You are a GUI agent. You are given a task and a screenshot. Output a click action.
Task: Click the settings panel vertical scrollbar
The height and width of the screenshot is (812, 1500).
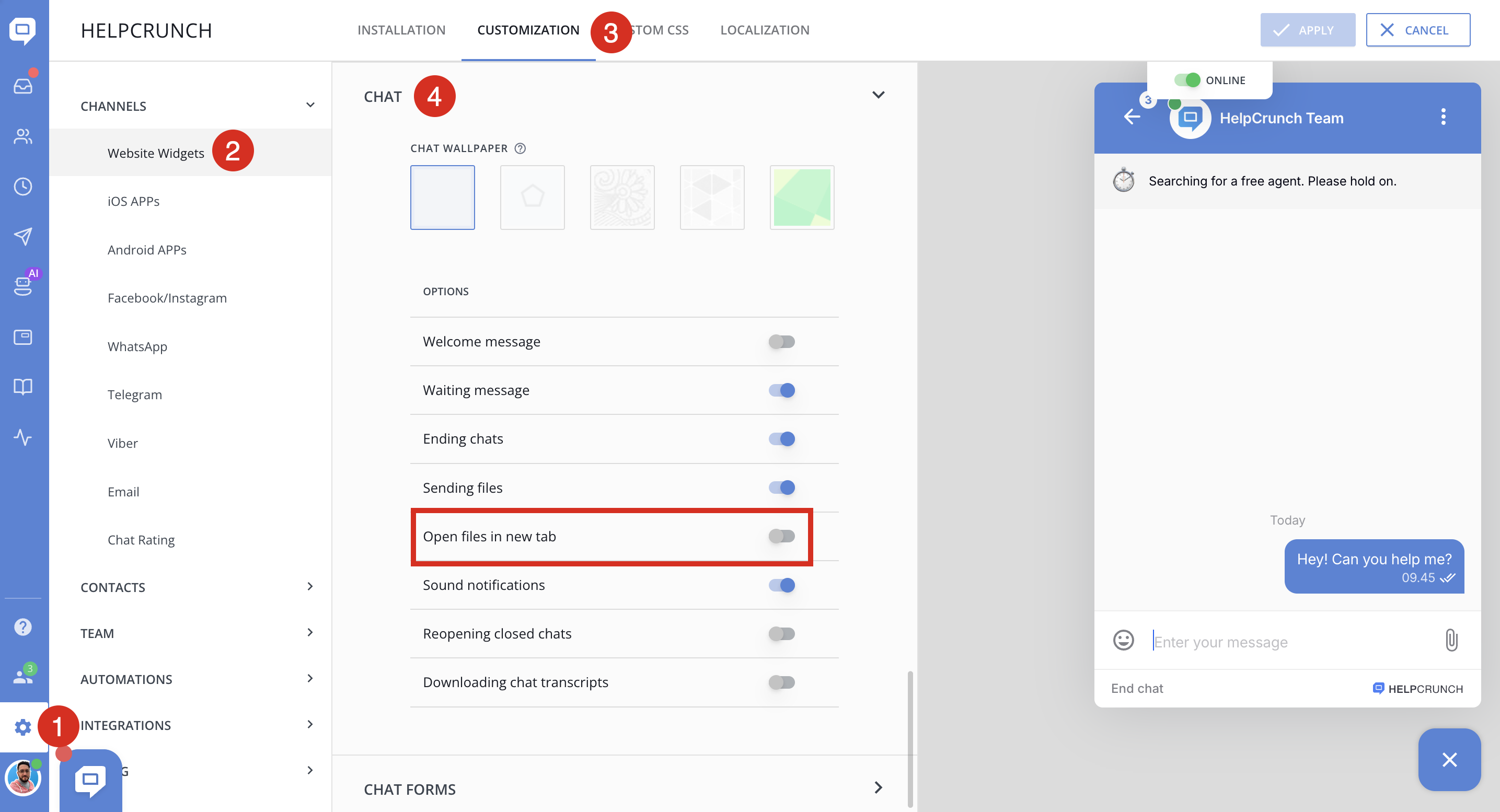click(x=909, y=739)
